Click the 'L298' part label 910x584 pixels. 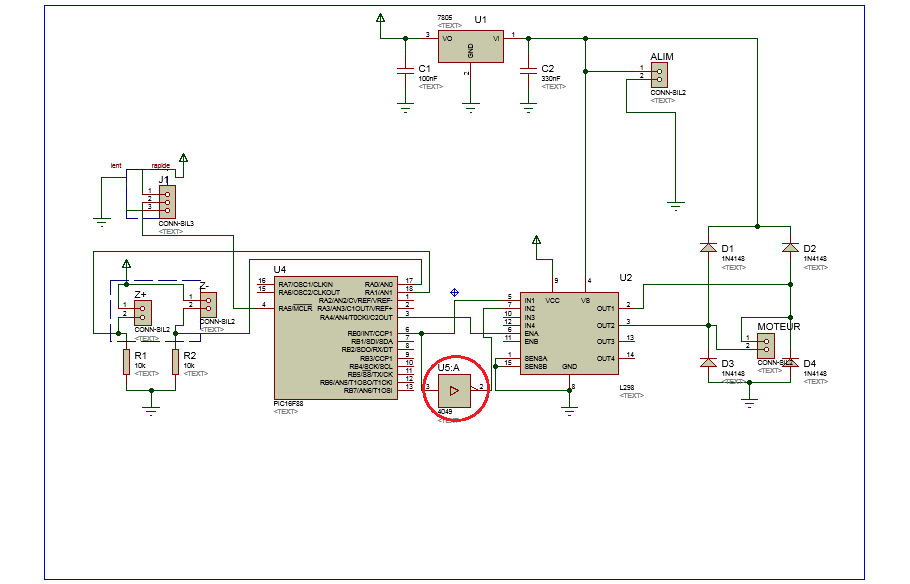click(627, 387)
